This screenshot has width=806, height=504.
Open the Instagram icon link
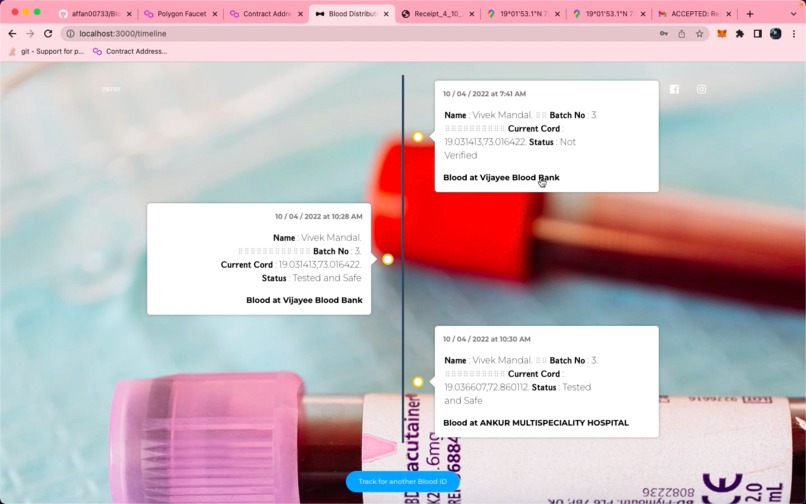pos(701,89)
